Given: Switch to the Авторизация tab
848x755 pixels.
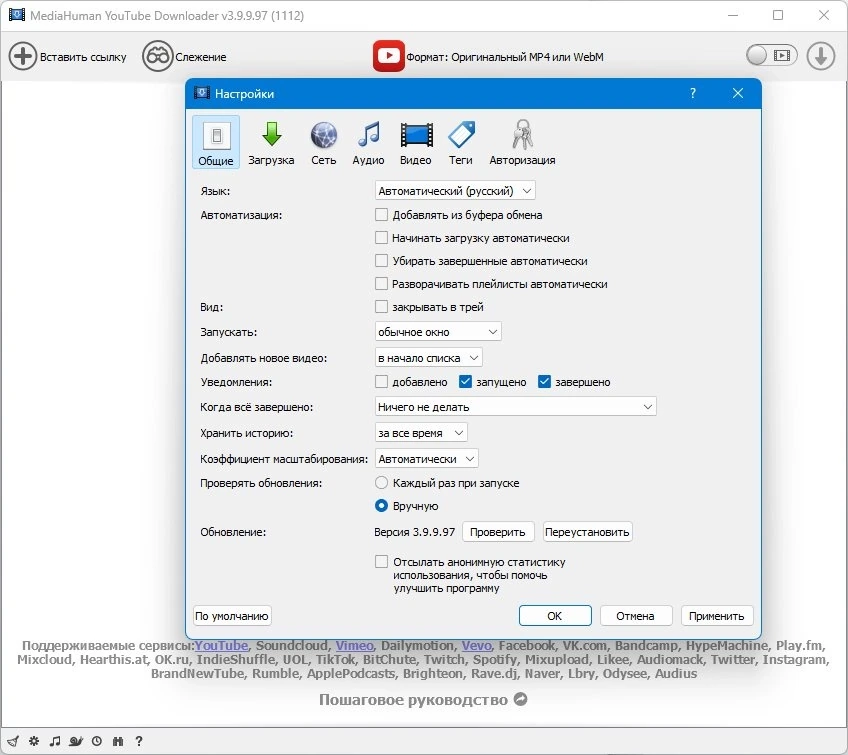Looking at the screenshot, I should pyautogui.click(x=522, y=143).
